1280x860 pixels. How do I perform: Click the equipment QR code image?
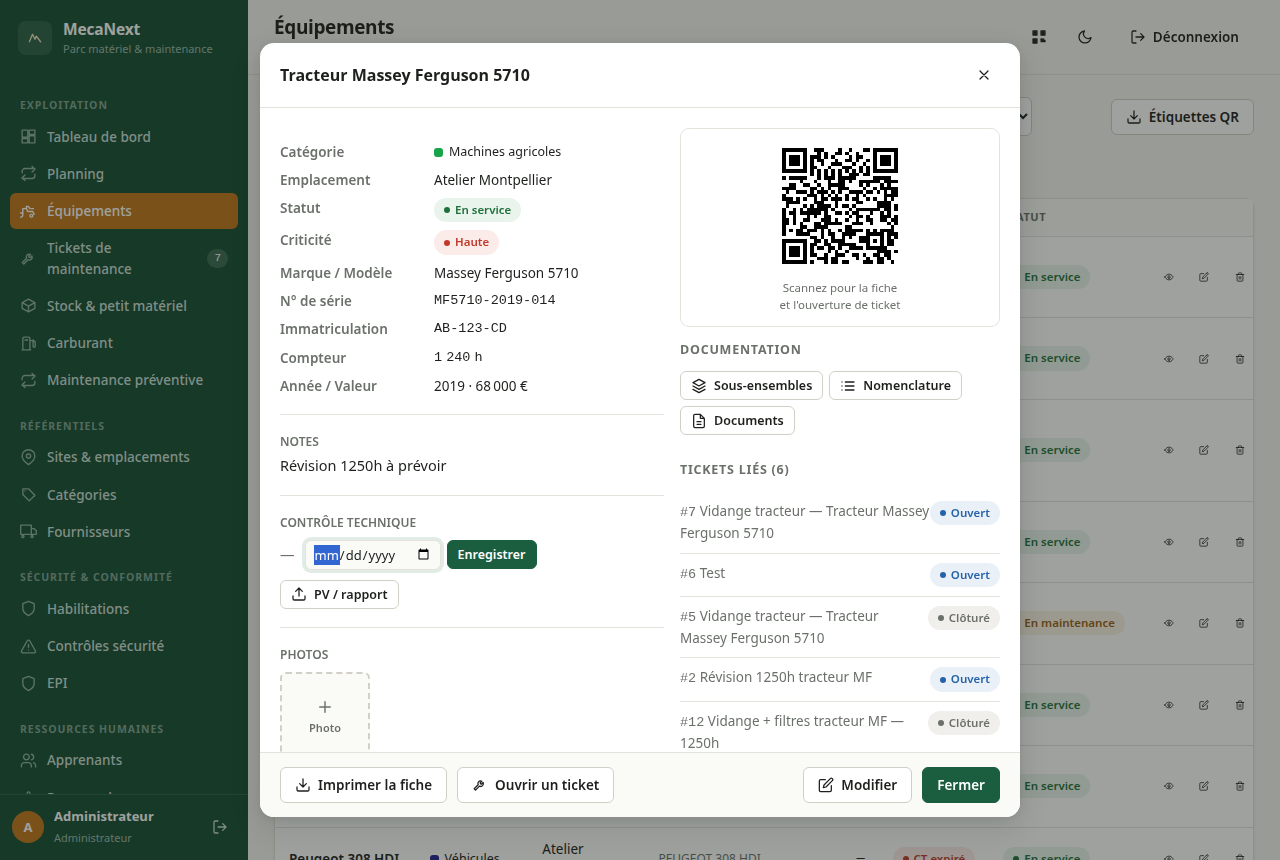pyautogui.click(x=840, y=206)
